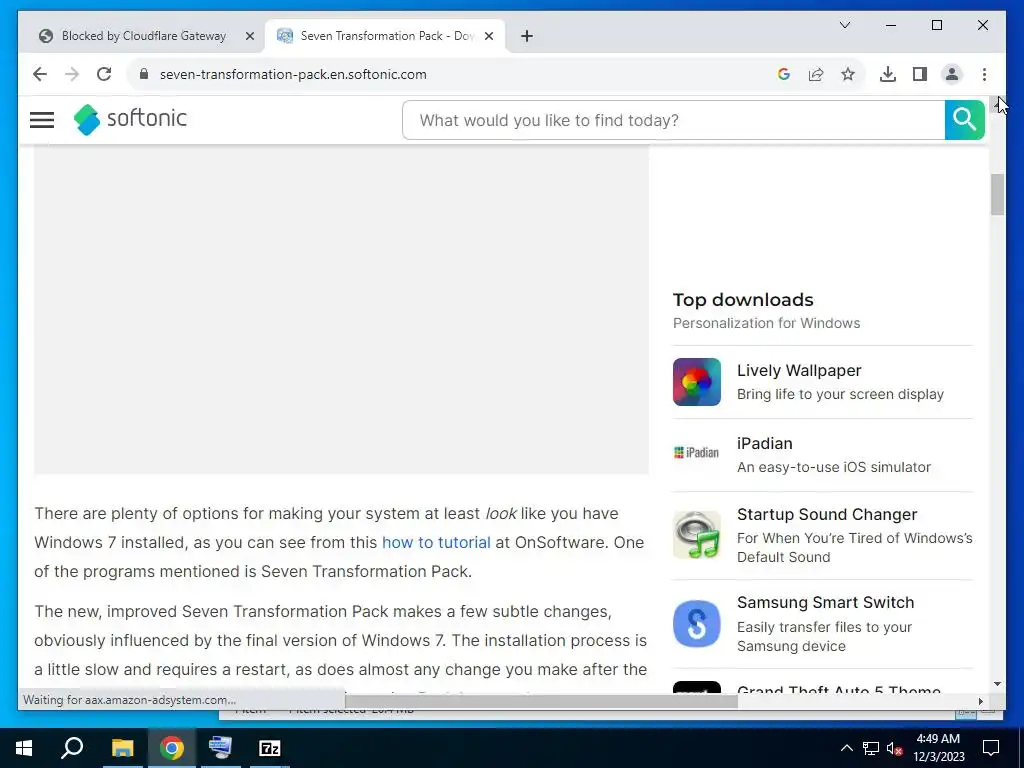Screen dimensions: 1024x768
Task: Open Windows Start menu
Action: click(24, 748)
